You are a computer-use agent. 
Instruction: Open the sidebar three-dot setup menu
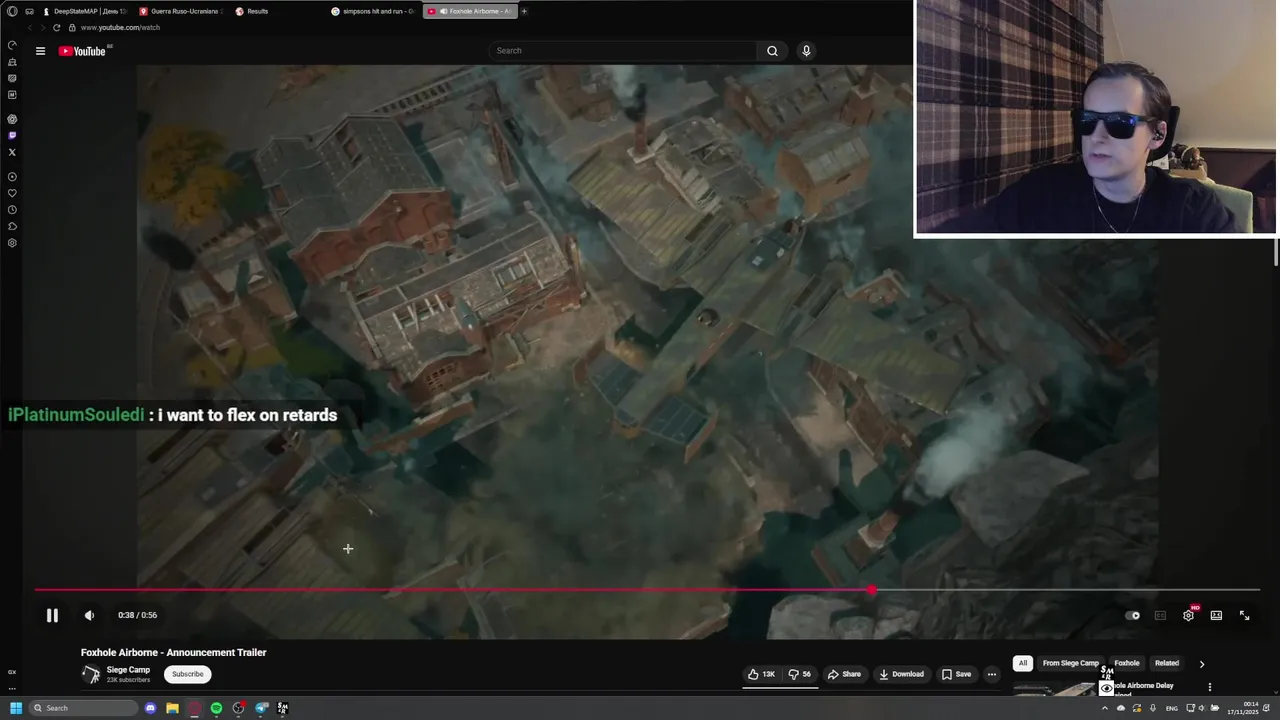(x=12, y=688)
